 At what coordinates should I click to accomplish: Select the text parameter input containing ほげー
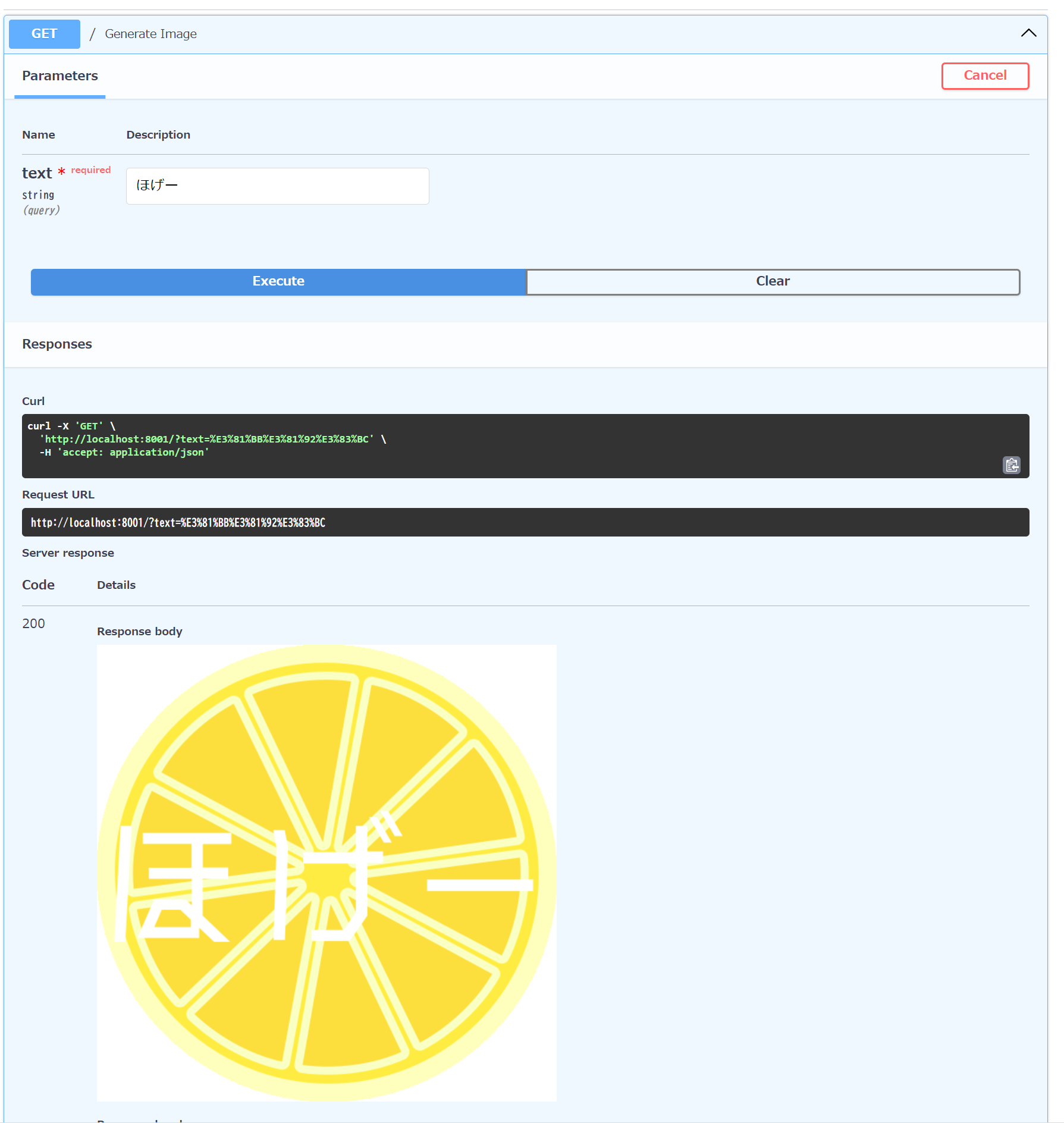pos(277,186)
